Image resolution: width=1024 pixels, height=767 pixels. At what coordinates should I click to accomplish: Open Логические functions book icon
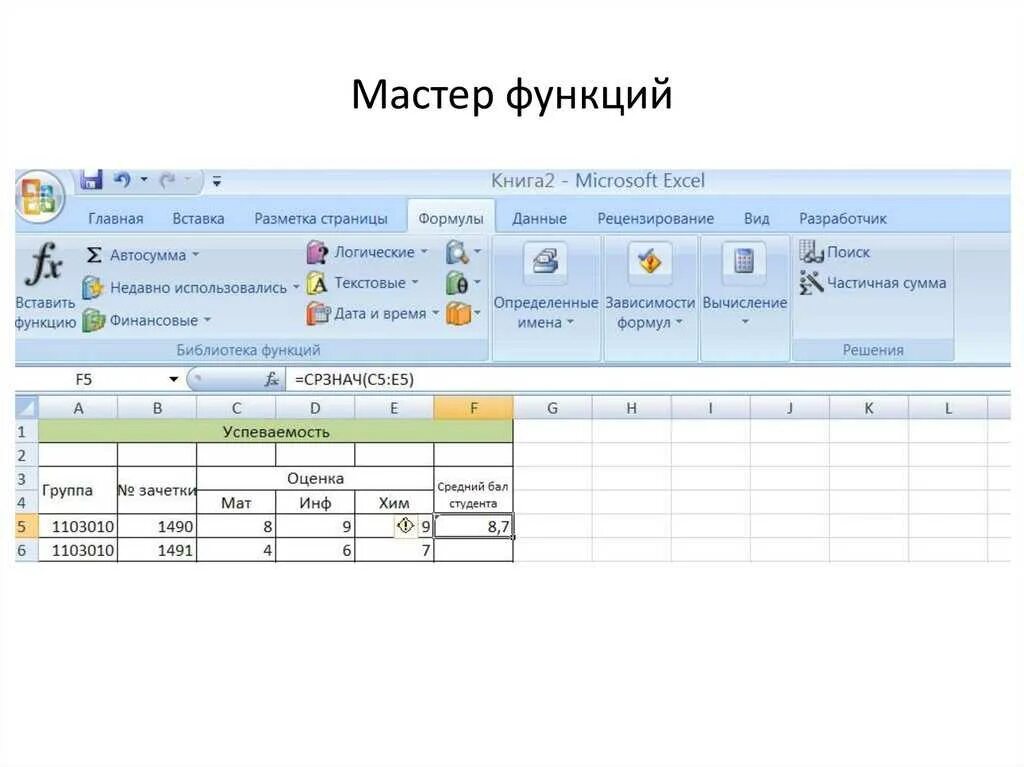tap(317, 252)
